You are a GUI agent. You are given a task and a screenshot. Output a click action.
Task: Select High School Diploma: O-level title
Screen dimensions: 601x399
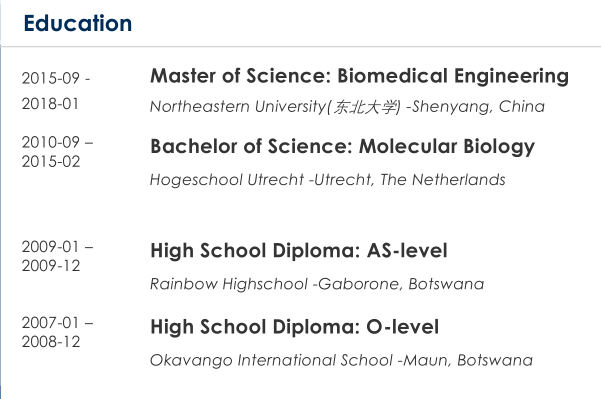(295, 327)
